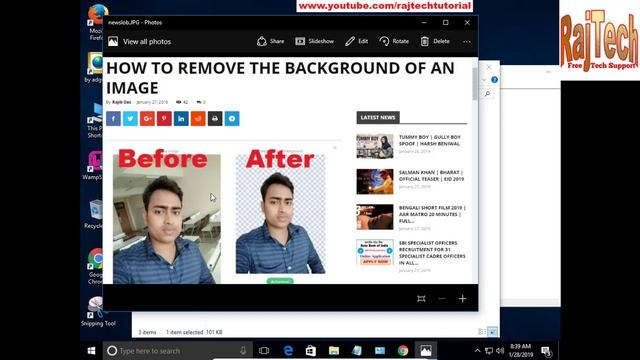The height and width of the screenshot is (360, 640).
Task: Click the taskbar search box
Action: [178, 351]
